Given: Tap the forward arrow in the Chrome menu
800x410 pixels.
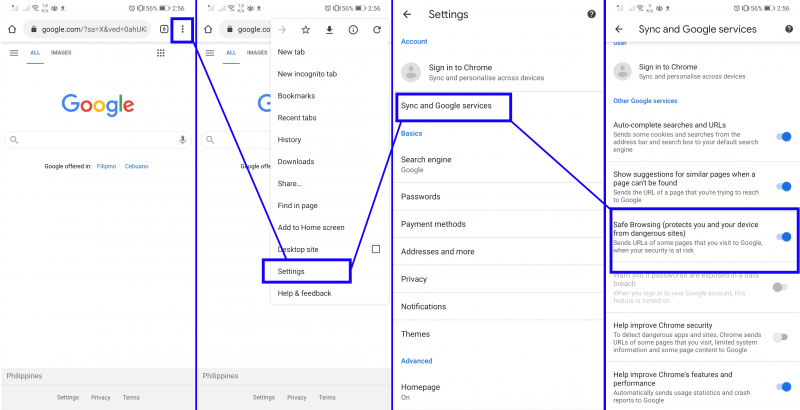Looking at the screenshot, I should point(282,30).
